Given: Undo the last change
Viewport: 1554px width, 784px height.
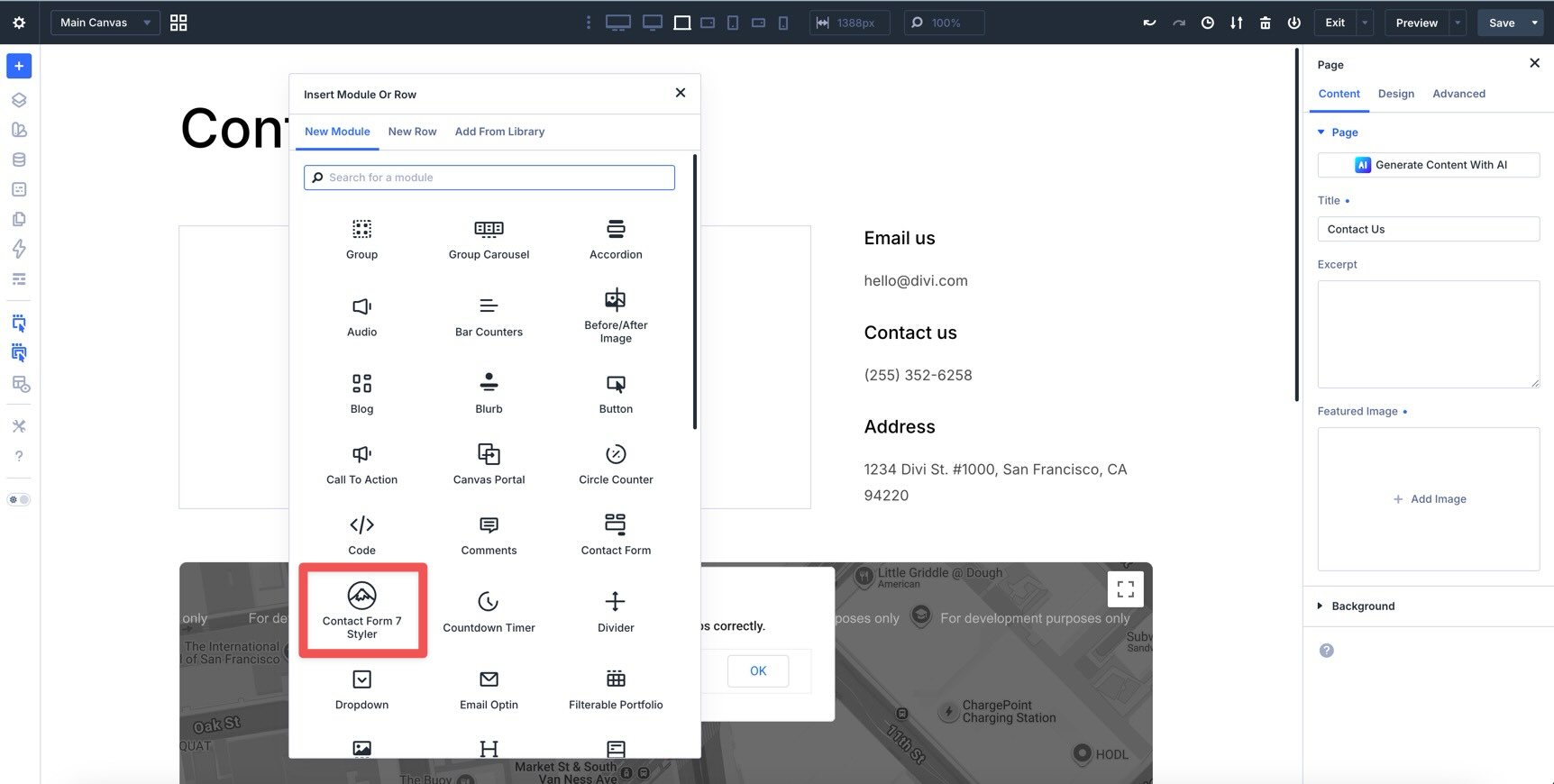Looking at the screenshot, I should tap(1149, 23).
